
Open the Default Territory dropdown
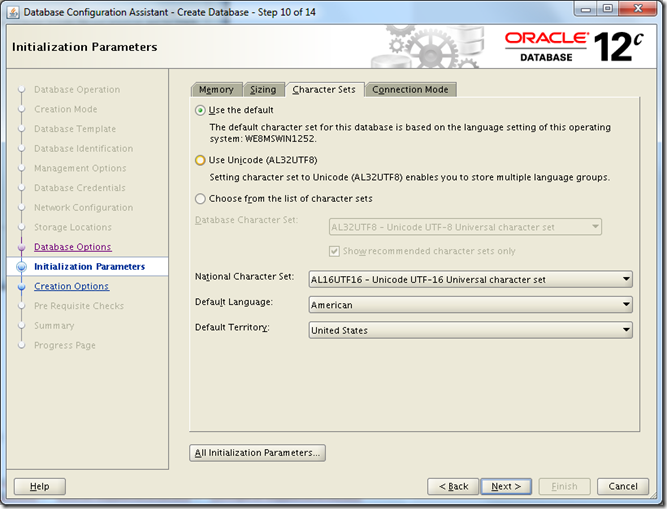[x=470, y=330]
